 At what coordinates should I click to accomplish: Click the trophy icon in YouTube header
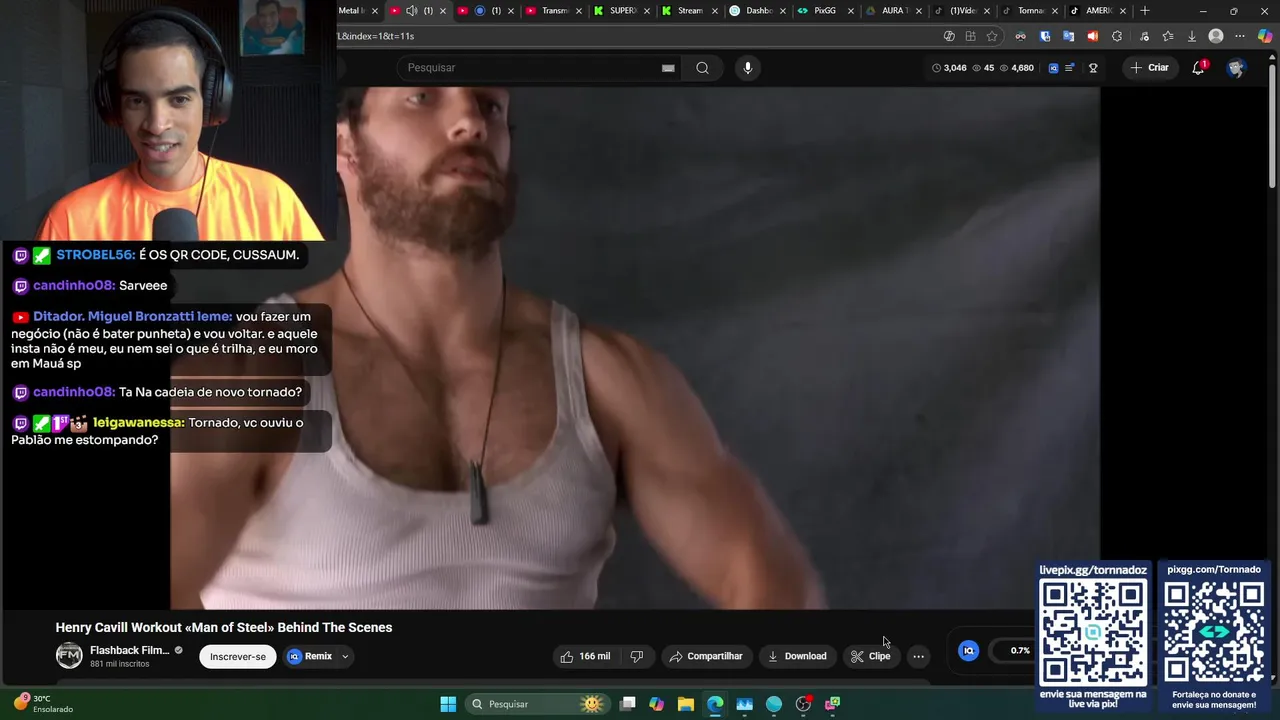(1093, 68)
